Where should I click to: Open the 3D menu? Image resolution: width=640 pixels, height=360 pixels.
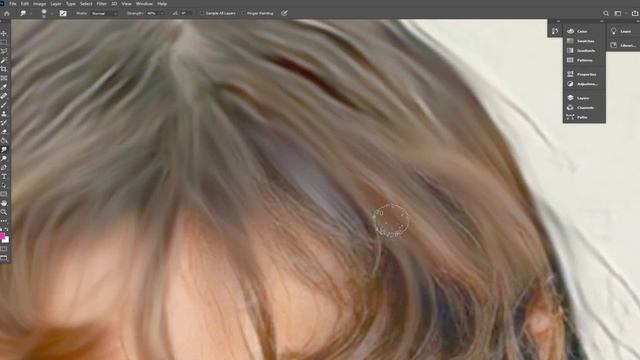coord(114,4)
